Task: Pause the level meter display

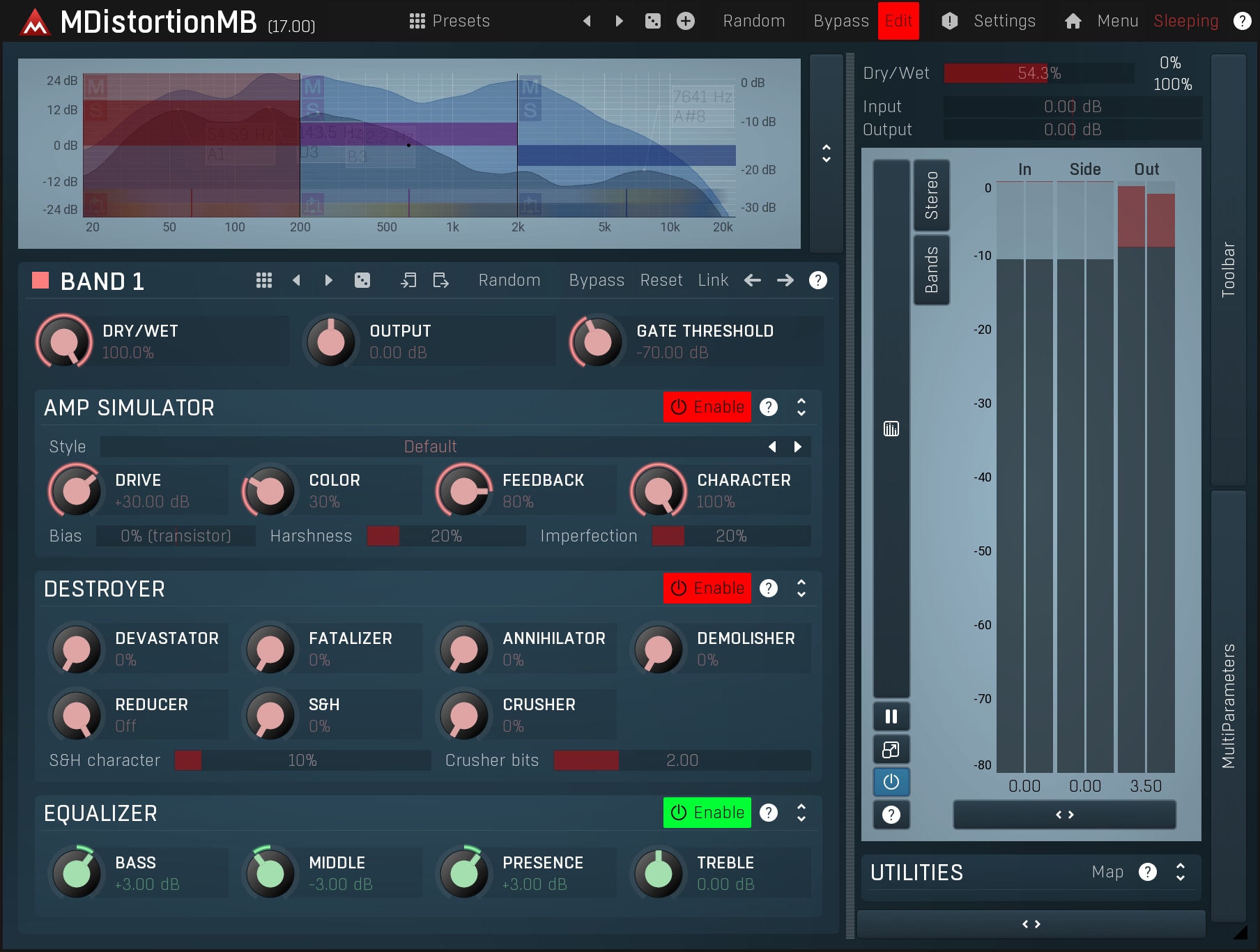Action: (891, 716)
